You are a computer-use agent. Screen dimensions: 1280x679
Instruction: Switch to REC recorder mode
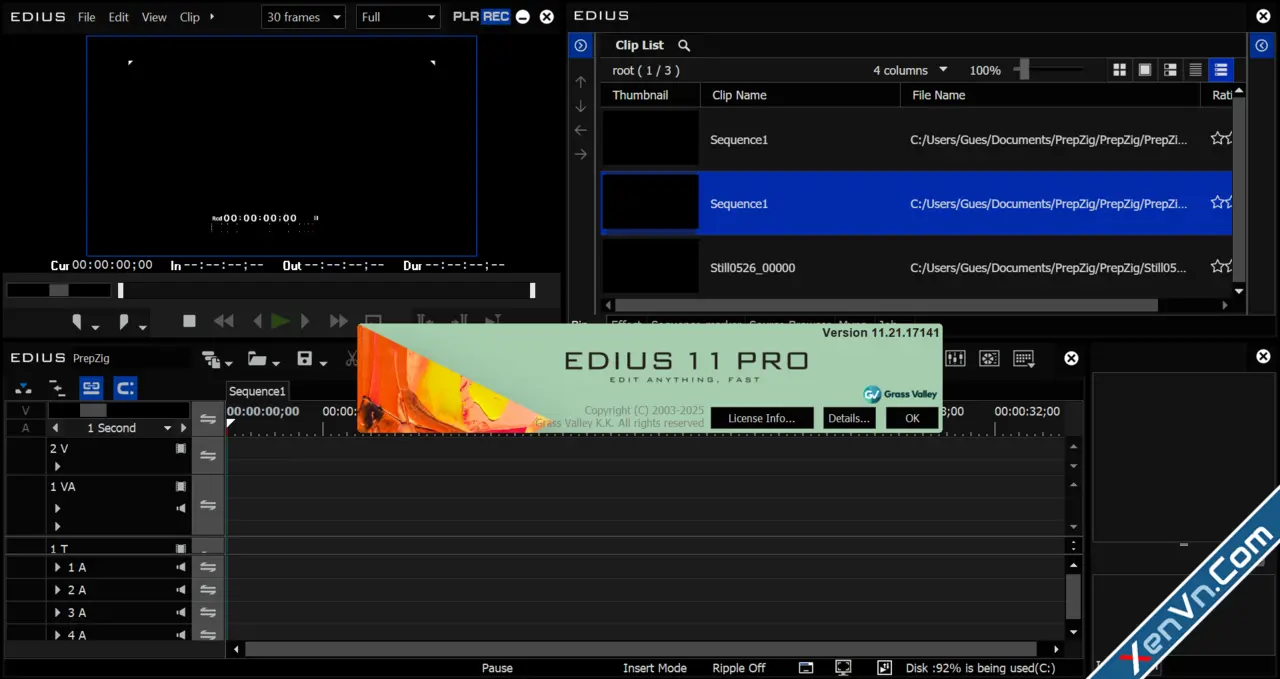coord(496,17)
